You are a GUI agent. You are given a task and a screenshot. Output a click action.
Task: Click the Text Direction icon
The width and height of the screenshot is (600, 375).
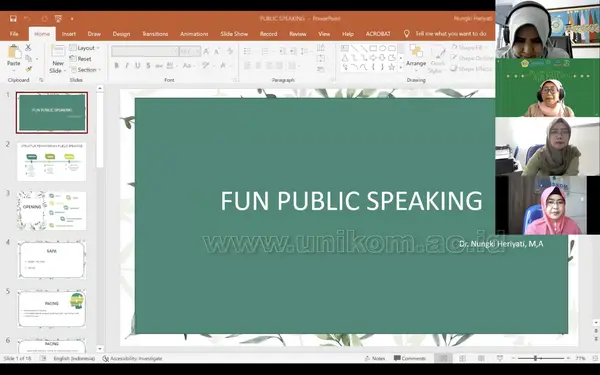pyautogui.click(x=321, y=47)
